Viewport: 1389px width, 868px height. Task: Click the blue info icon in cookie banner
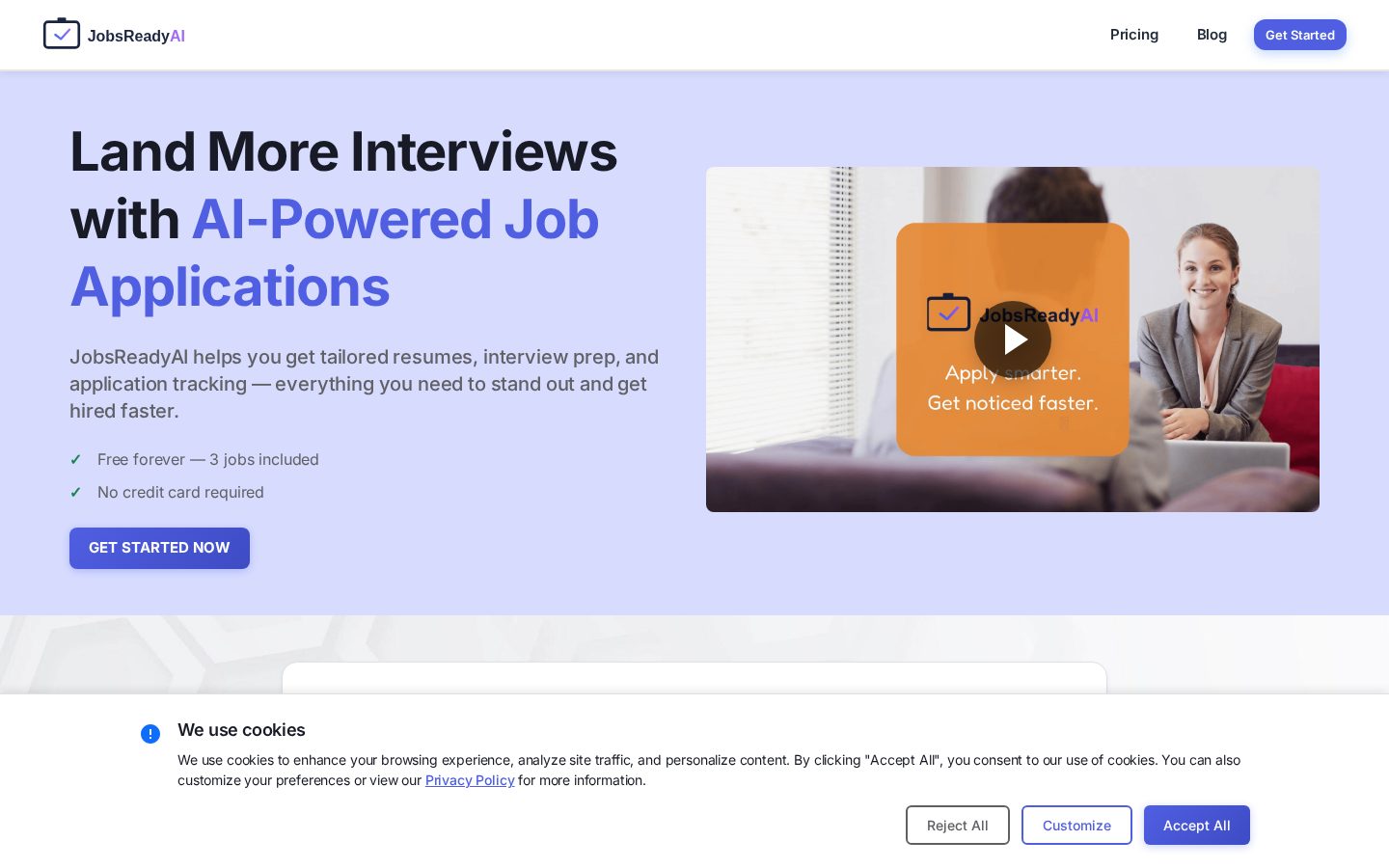point(150,734)
